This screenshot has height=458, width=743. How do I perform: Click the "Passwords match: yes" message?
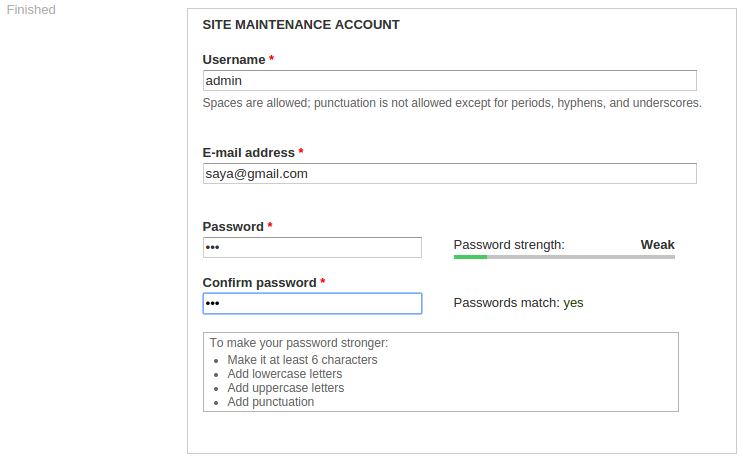coord(518,303)
